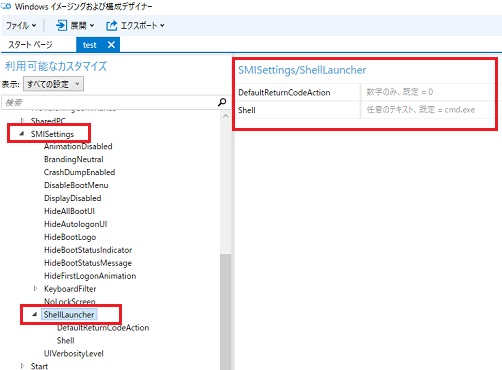
Task: Select HideAutologonUI setting
Action: [76, 224]
